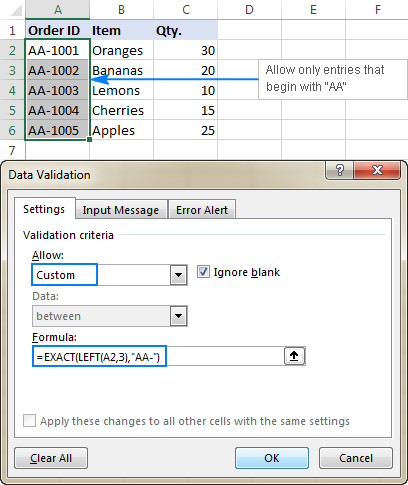The height and width of the screenshot is (485, 408).
Task: Confirm with the OK button
Action: [272, 458]
